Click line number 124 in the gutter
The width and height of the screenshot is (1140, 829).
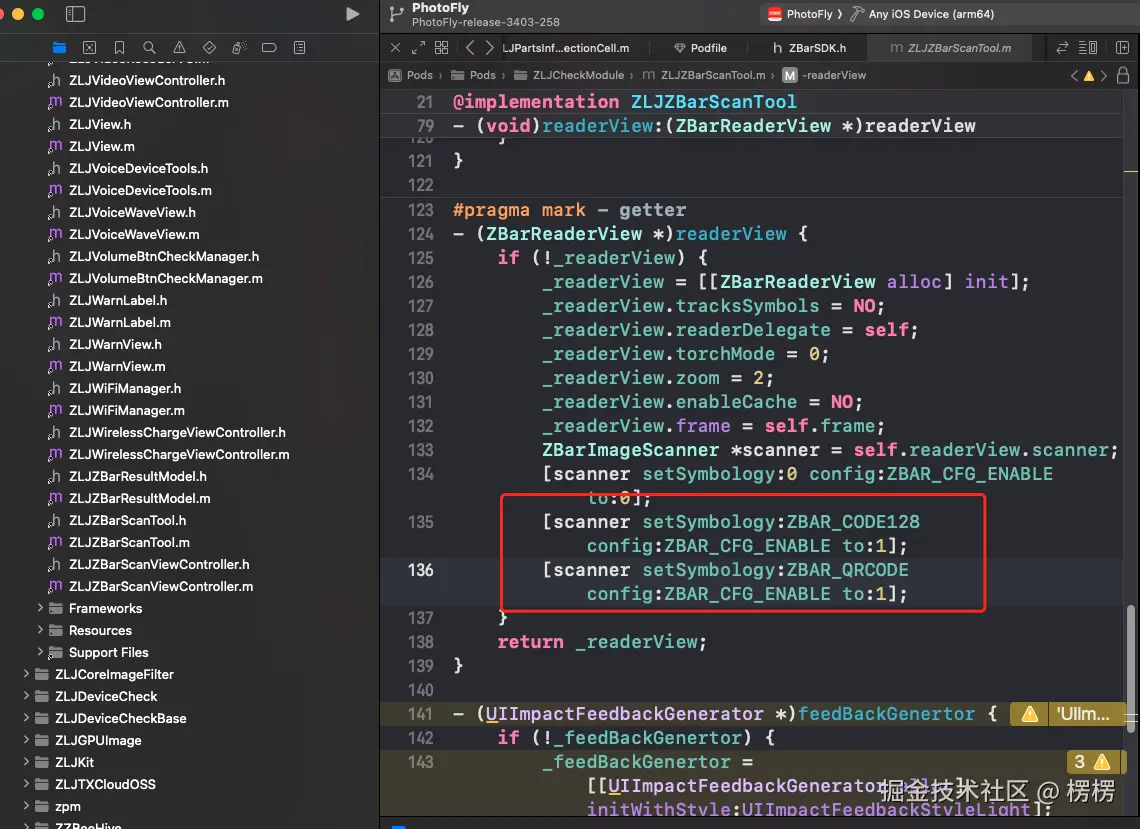(x=421, y=234)
